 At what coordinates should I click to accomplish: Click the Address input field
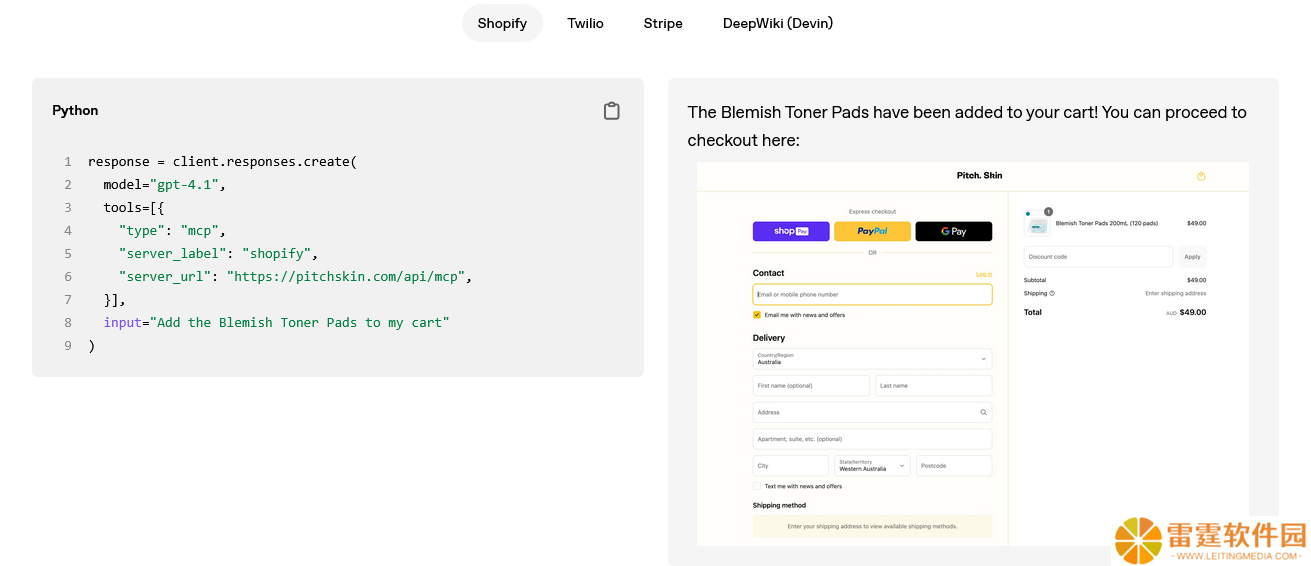point(872,412)
